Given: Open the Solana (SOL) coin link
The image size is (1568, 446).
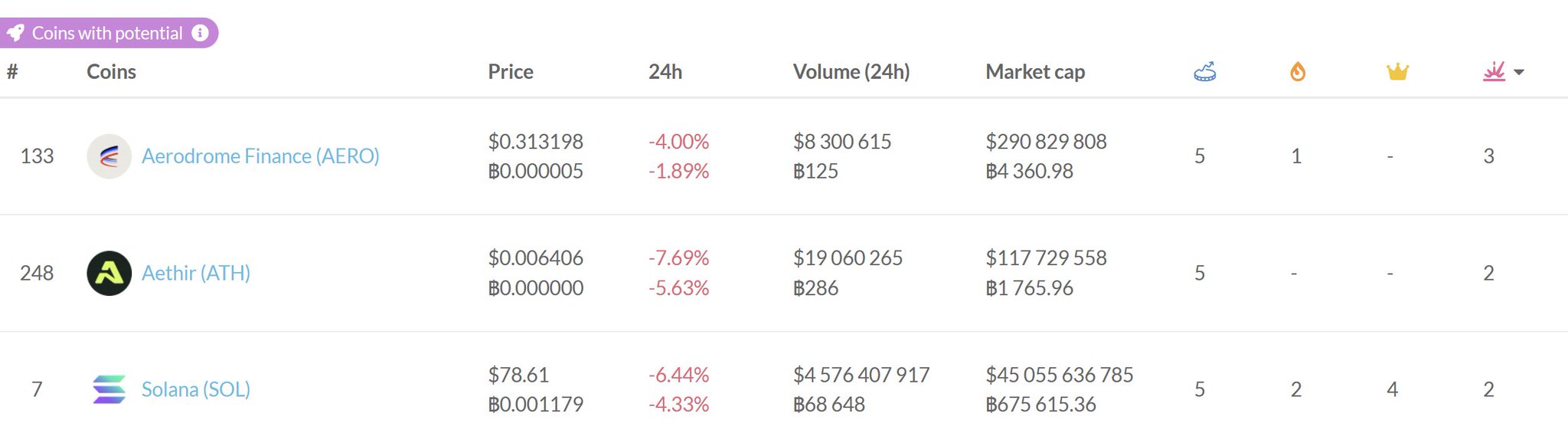Looking at the screenshot, I should click(x=196, y=389).
